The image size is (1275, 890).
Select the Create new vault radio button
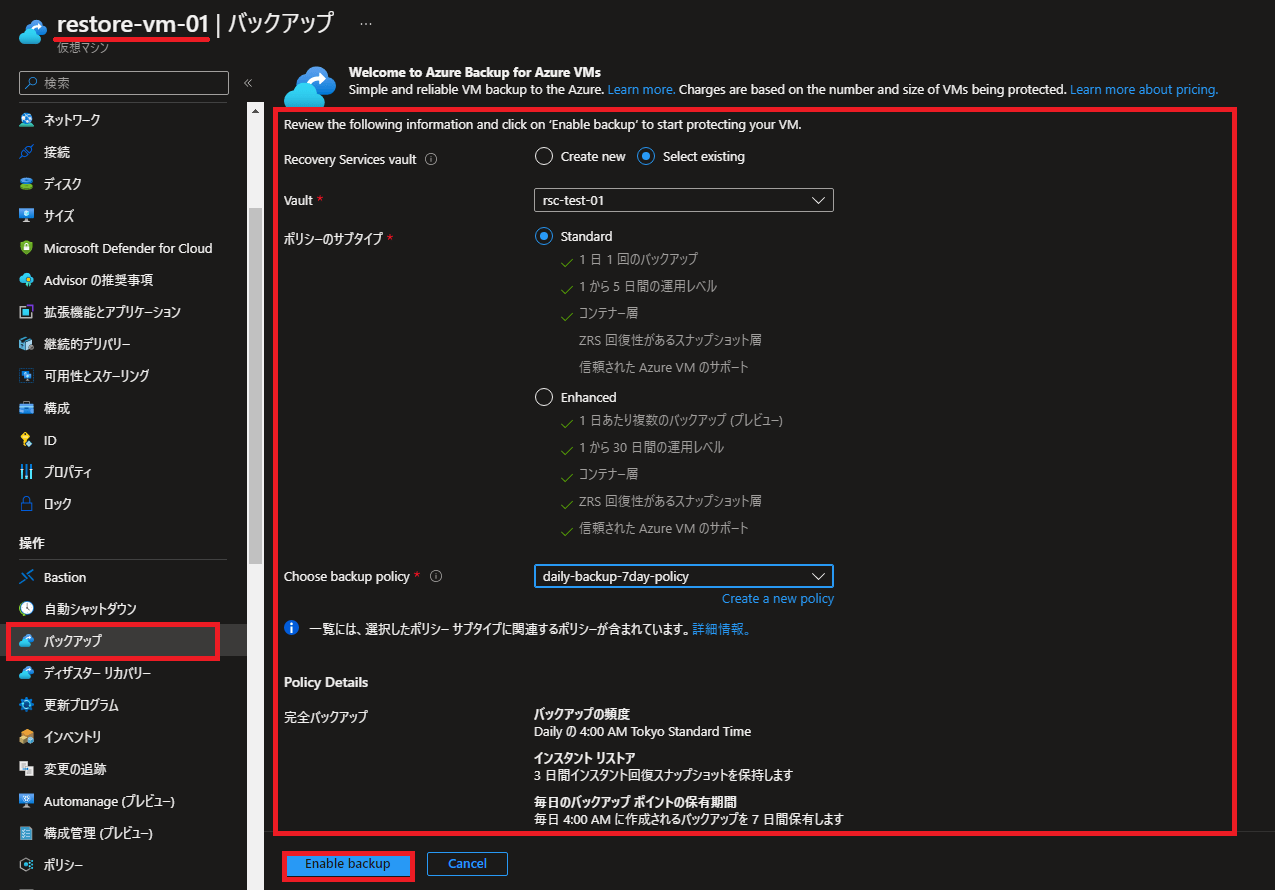point(544,156)
